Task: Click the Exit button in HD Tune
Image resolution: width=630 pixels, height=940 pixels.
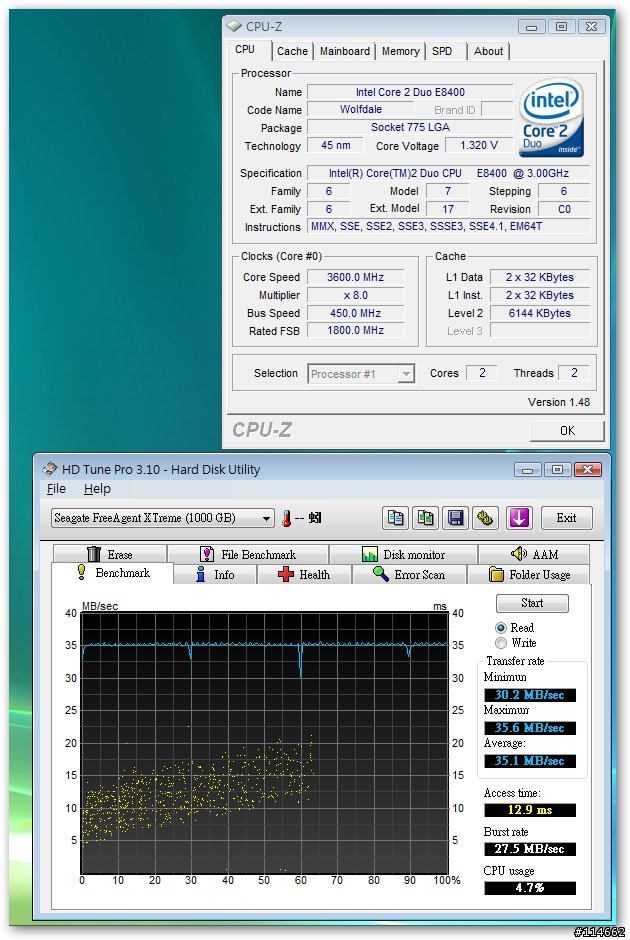Action: pos(566,518)
